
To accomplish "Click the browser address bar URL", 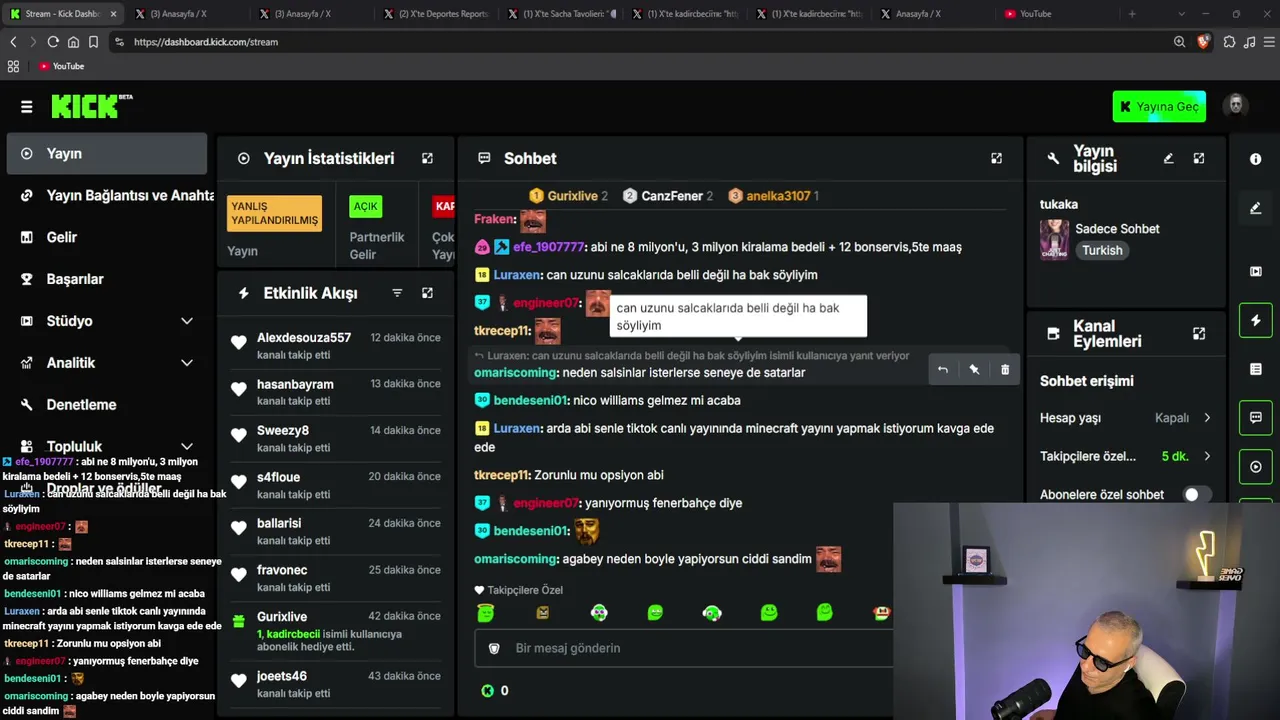I will point(206,42).
